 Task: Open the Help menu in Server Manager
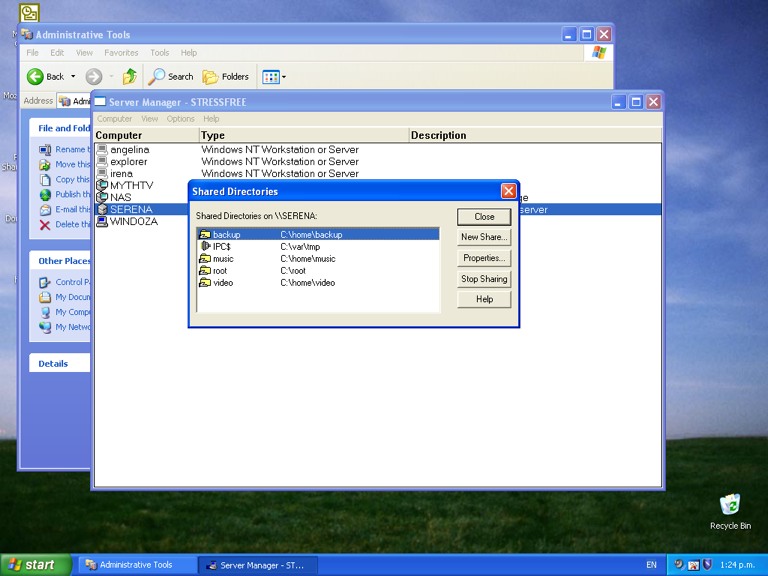click(x=211, y=119)
